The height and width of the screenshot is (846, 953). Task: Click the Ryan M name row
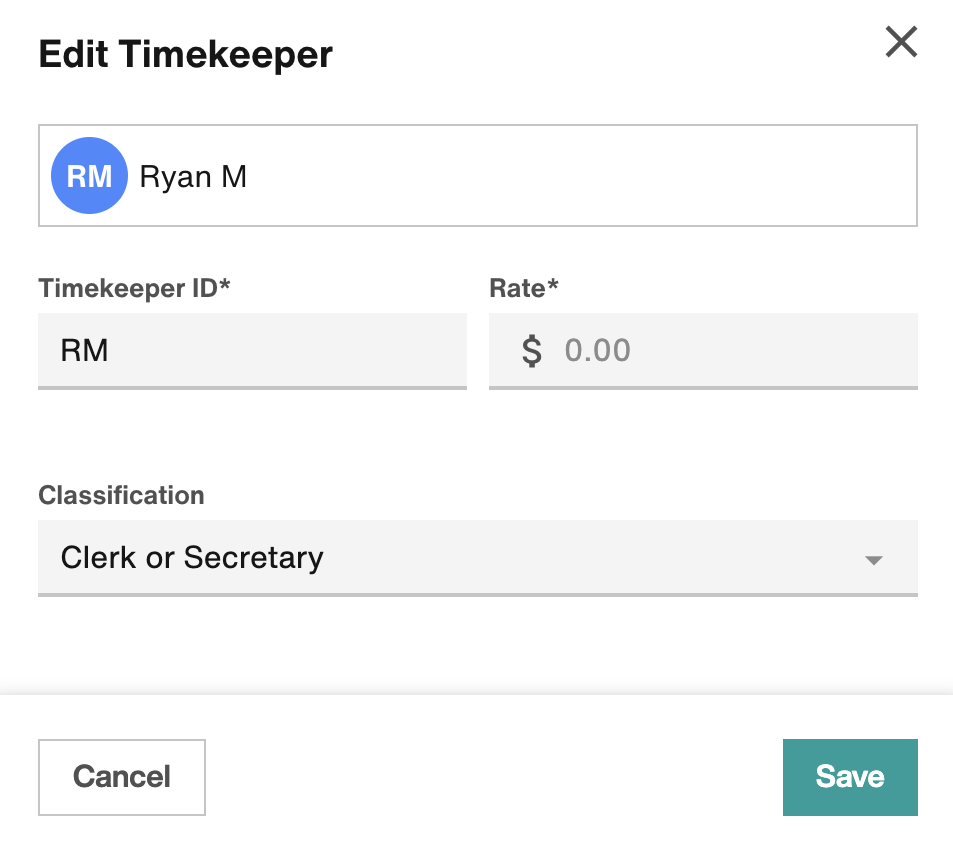coord(477,175)
